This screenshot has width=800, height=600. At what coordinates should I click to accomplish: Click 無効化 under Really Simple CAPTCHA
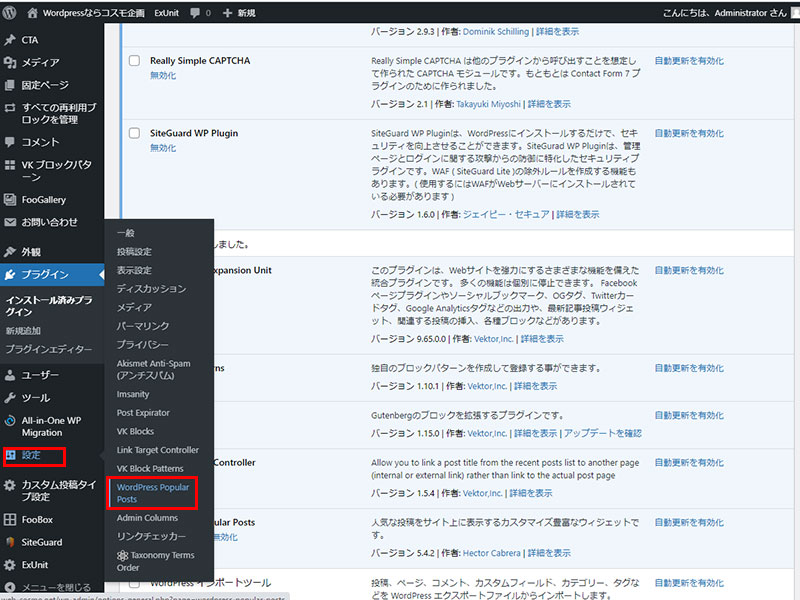pos(162,76)
